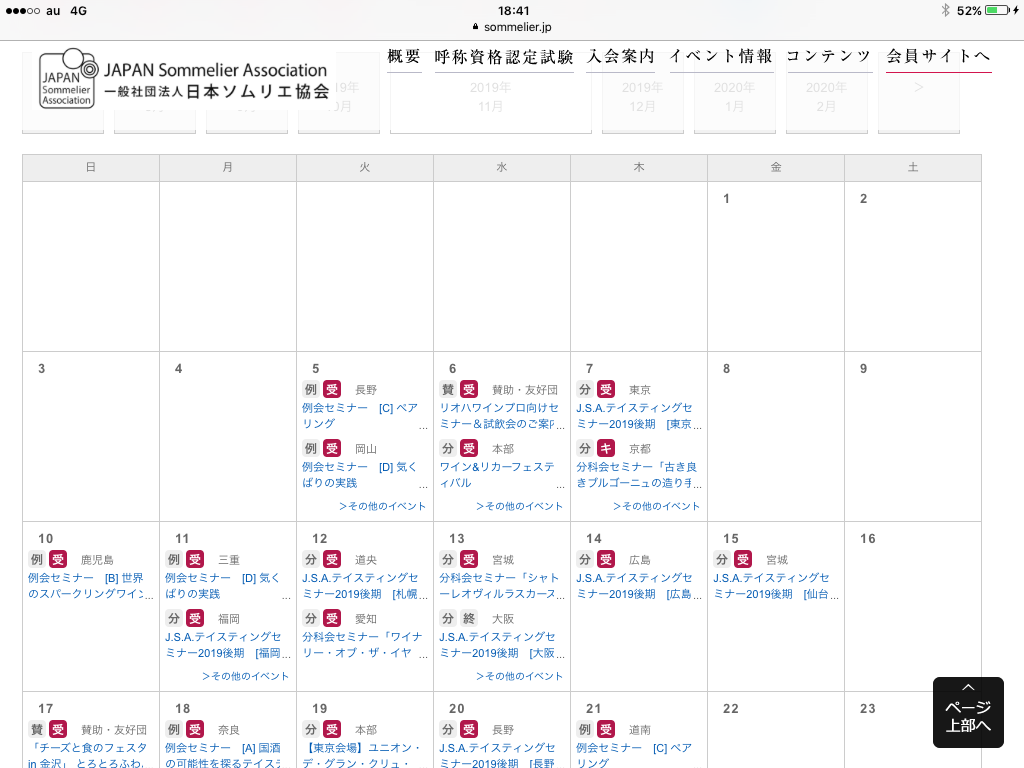Click the red キ badge beside 京都
Viewport: 1024px width, 768px height.
tap(607, 449)
